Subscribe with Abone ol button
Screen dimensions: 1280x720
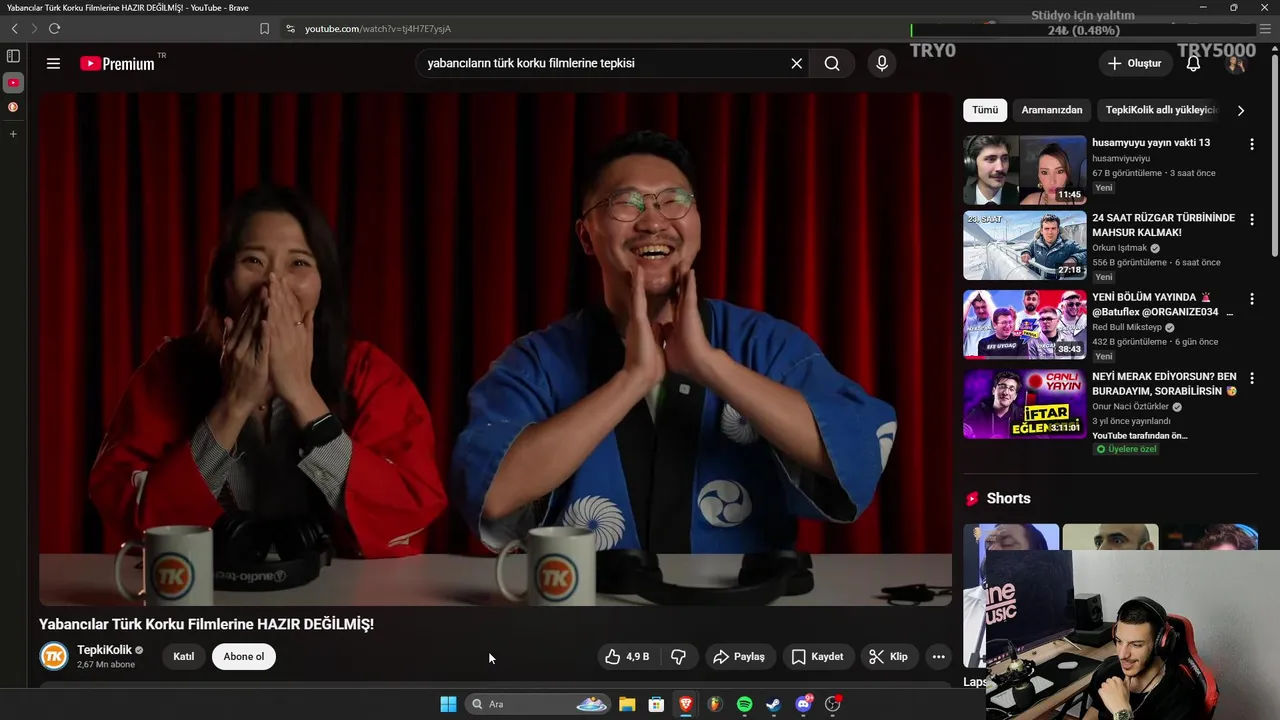[x=244, y=656]
